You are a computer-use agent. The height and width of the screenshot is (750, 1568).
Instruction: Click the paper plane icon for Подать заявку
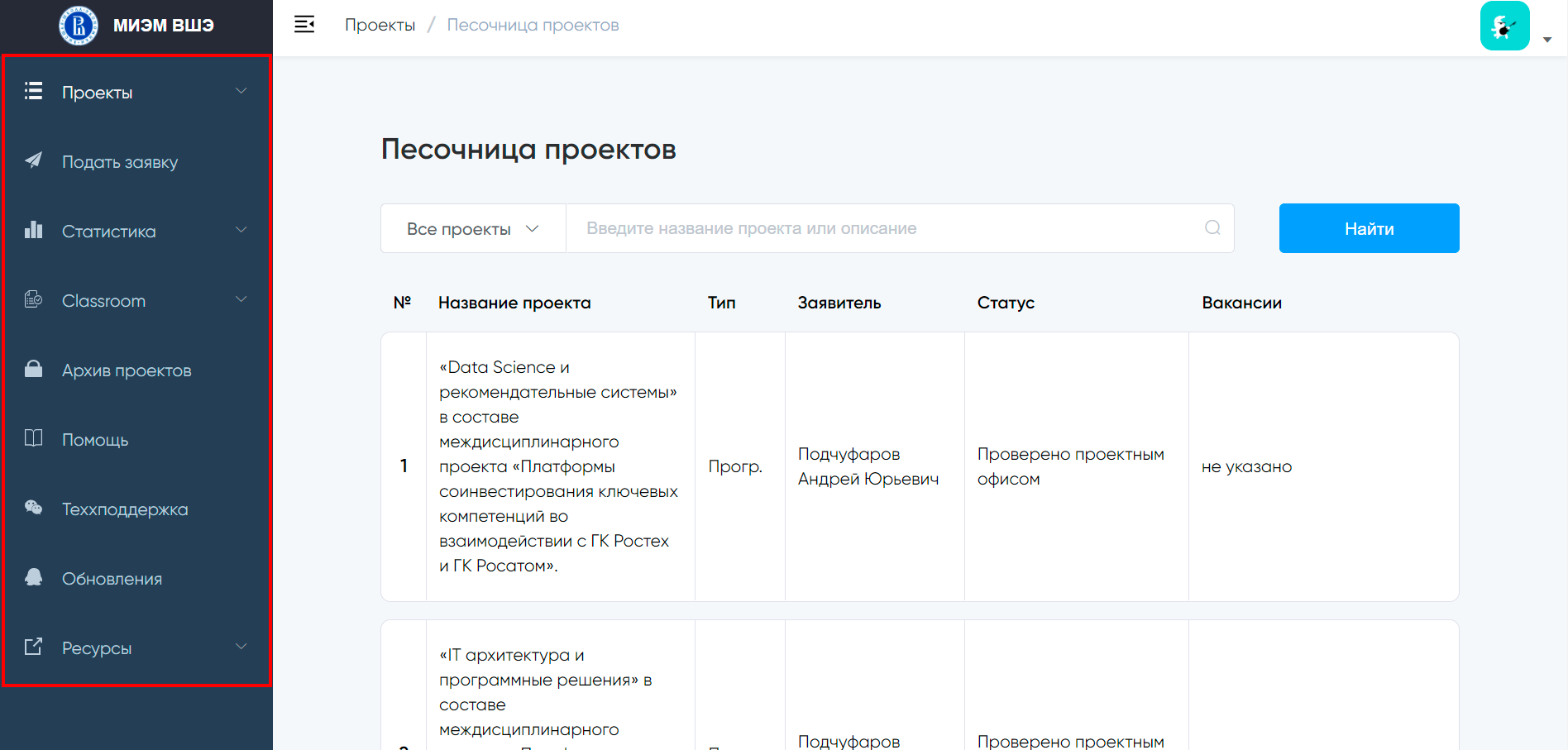pos(33,160)
